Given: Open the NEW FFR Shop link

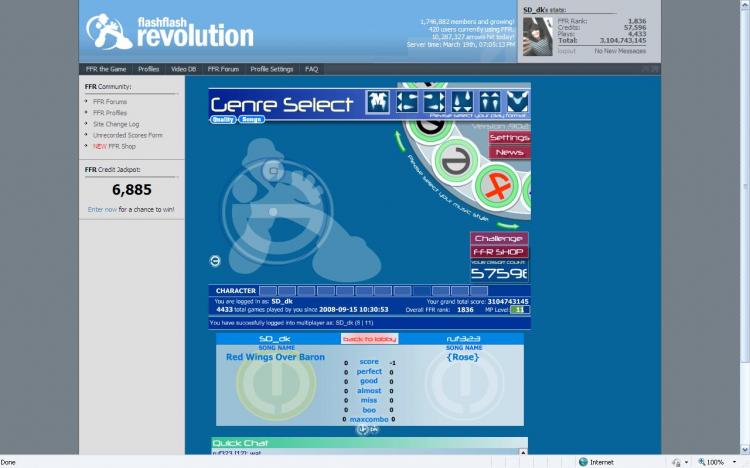Looking at the screenshot, I should pyautogui.click(x=114, y=146).
